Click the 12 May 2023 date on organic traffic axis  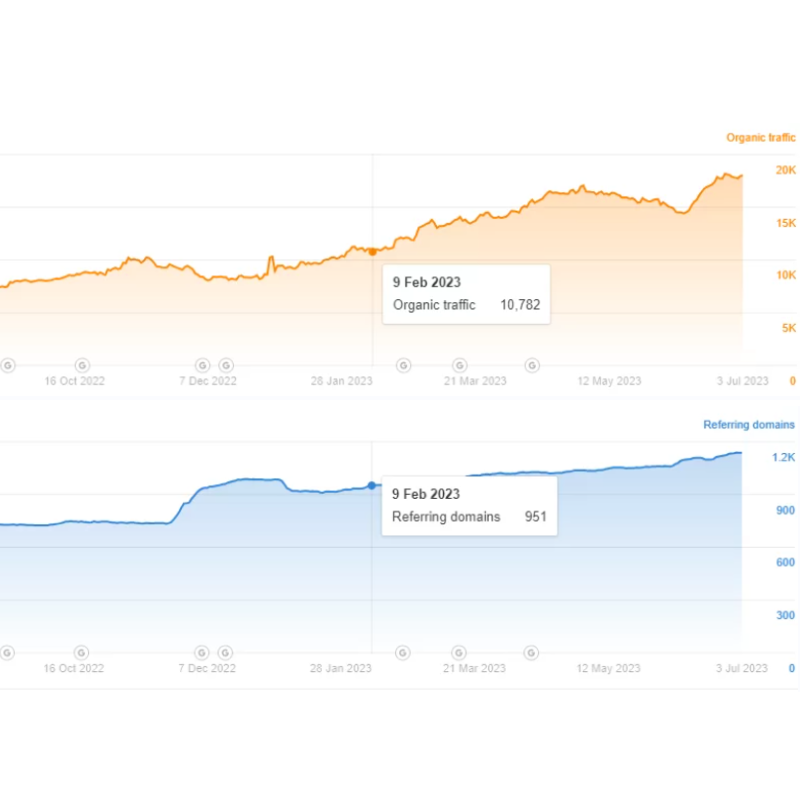tap(609, 381)
